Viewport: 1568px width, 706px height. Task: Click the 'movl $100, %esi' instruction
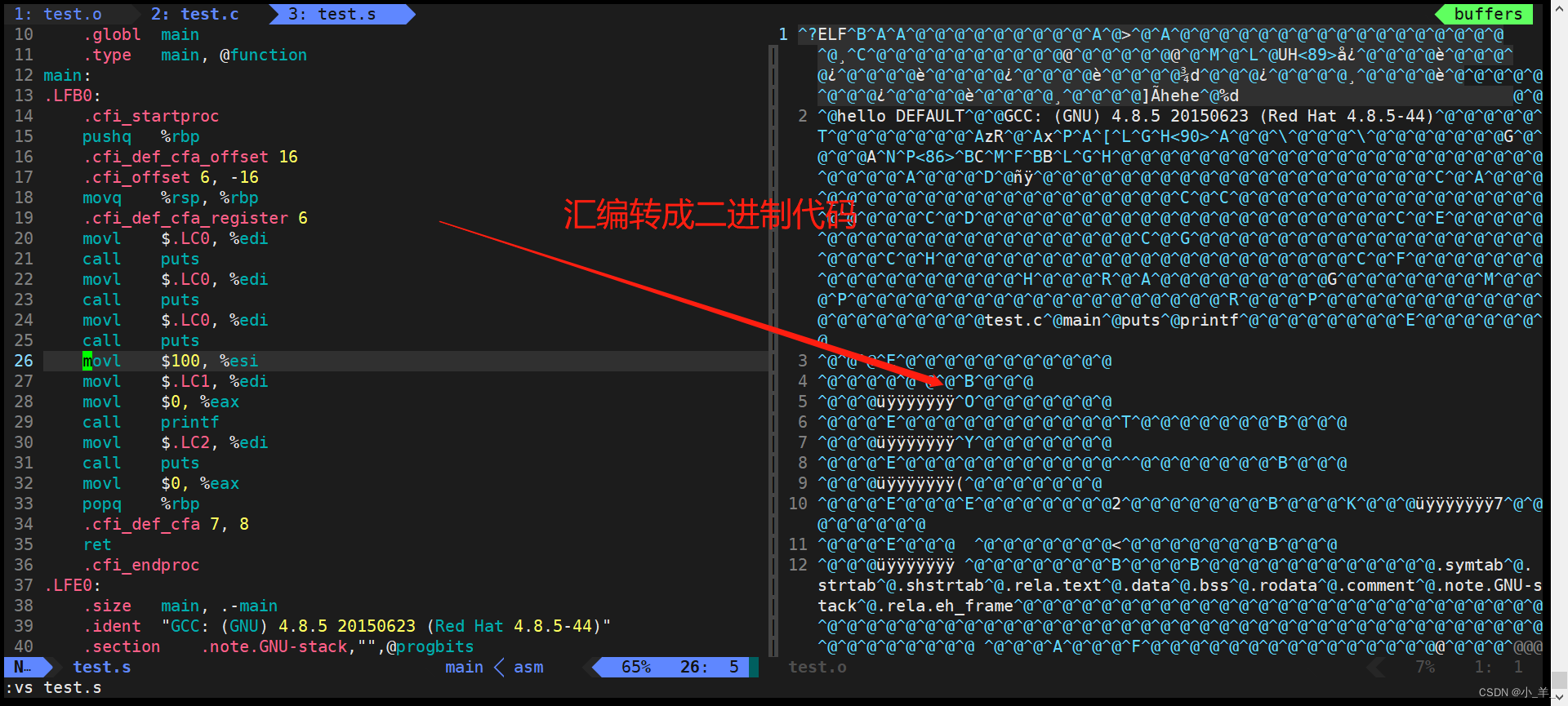pyautogui.click(x=170, y=361)
